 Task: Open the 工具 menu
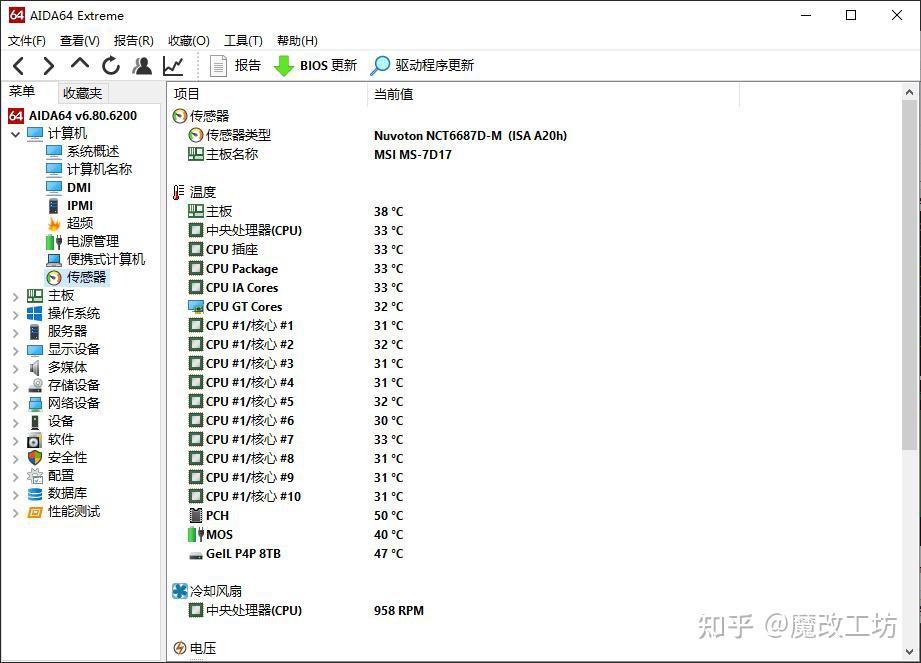pos(242,40)
